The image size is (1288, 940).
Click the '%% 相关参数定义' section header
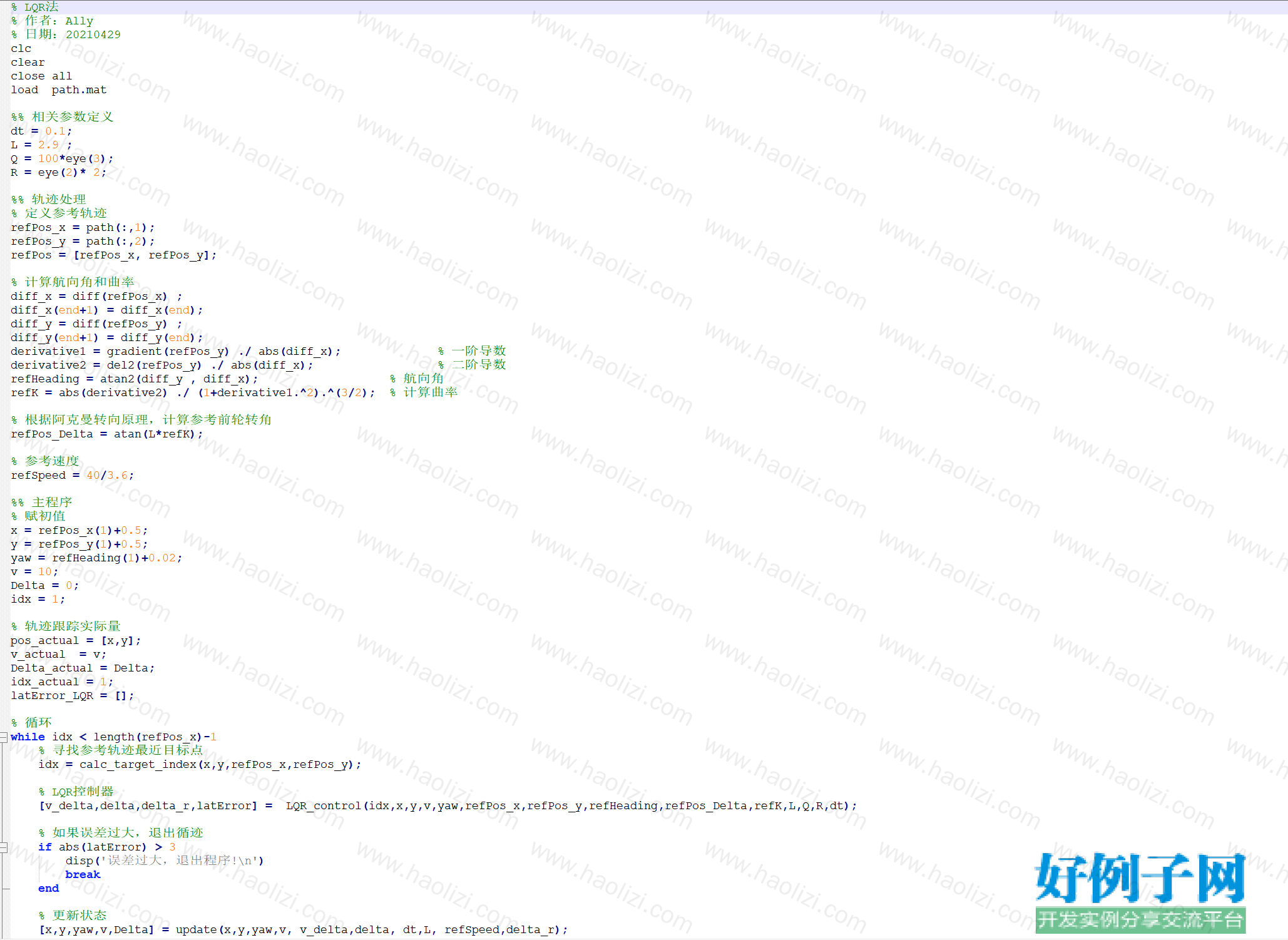pyautogui.click(x=63, y=117)
